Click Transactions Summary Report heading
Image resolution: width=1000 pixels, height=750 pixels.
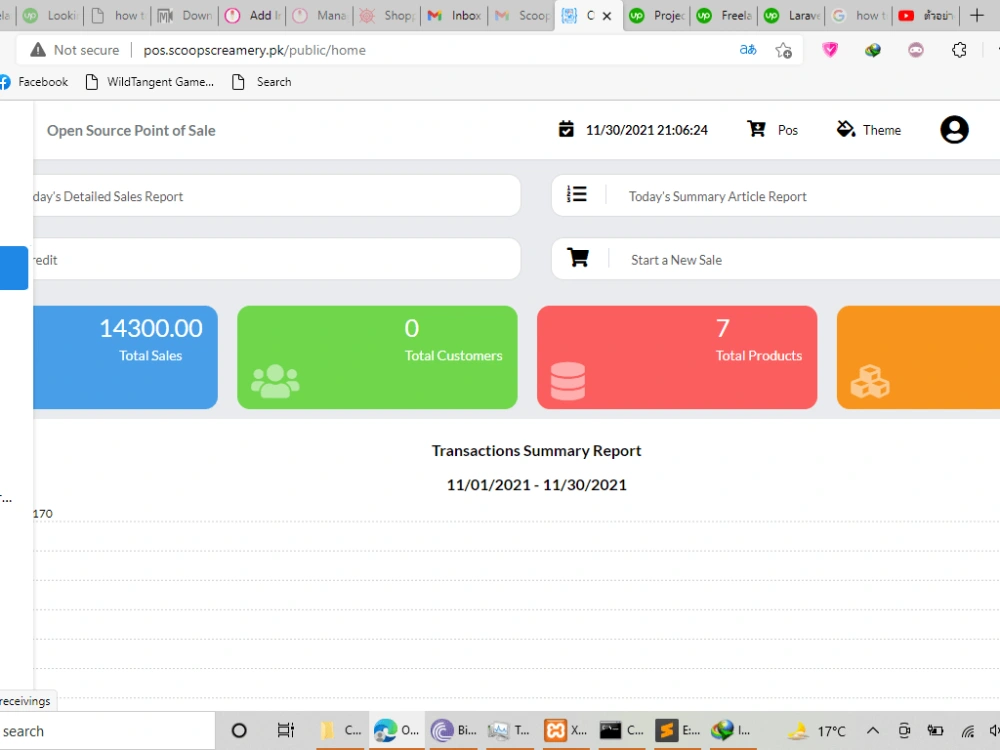[x=536, y=450]
